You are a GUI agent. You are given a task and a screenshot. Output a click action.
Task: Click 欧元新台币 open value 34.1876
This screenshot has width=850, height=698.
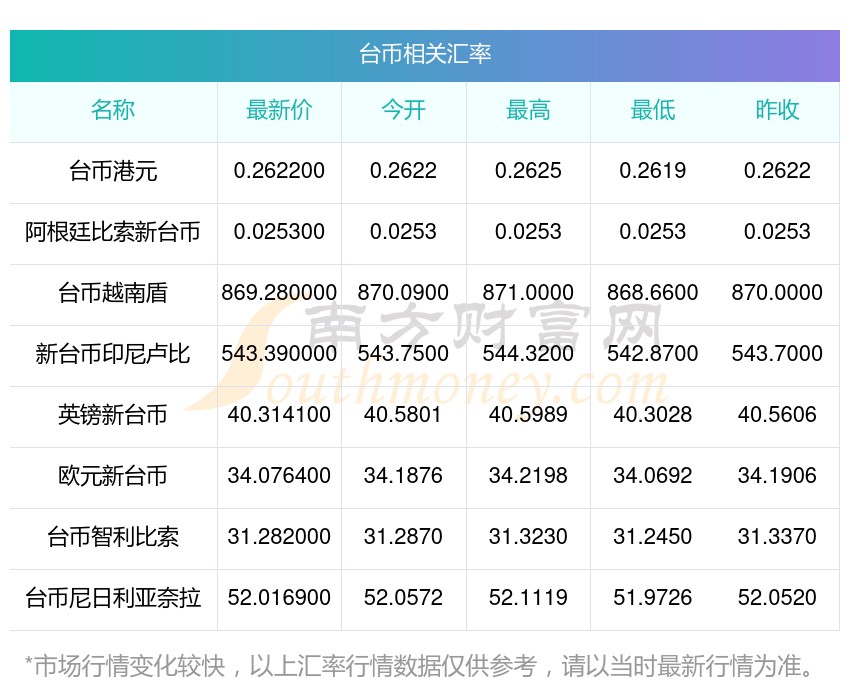[403, 476]
